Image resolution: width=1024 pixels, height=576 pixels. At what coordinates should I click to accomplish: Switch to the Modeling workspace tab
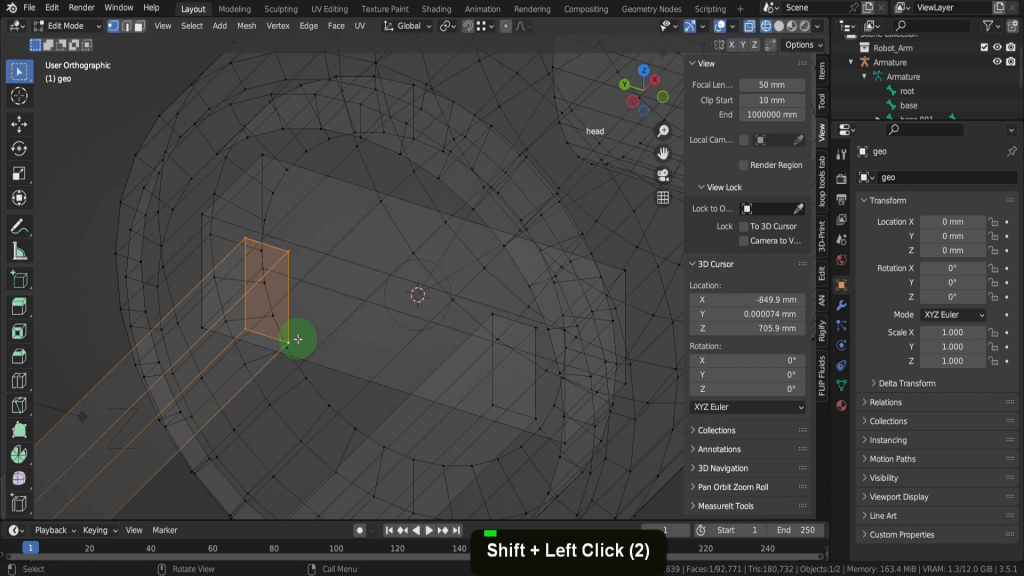click(234, 9)
